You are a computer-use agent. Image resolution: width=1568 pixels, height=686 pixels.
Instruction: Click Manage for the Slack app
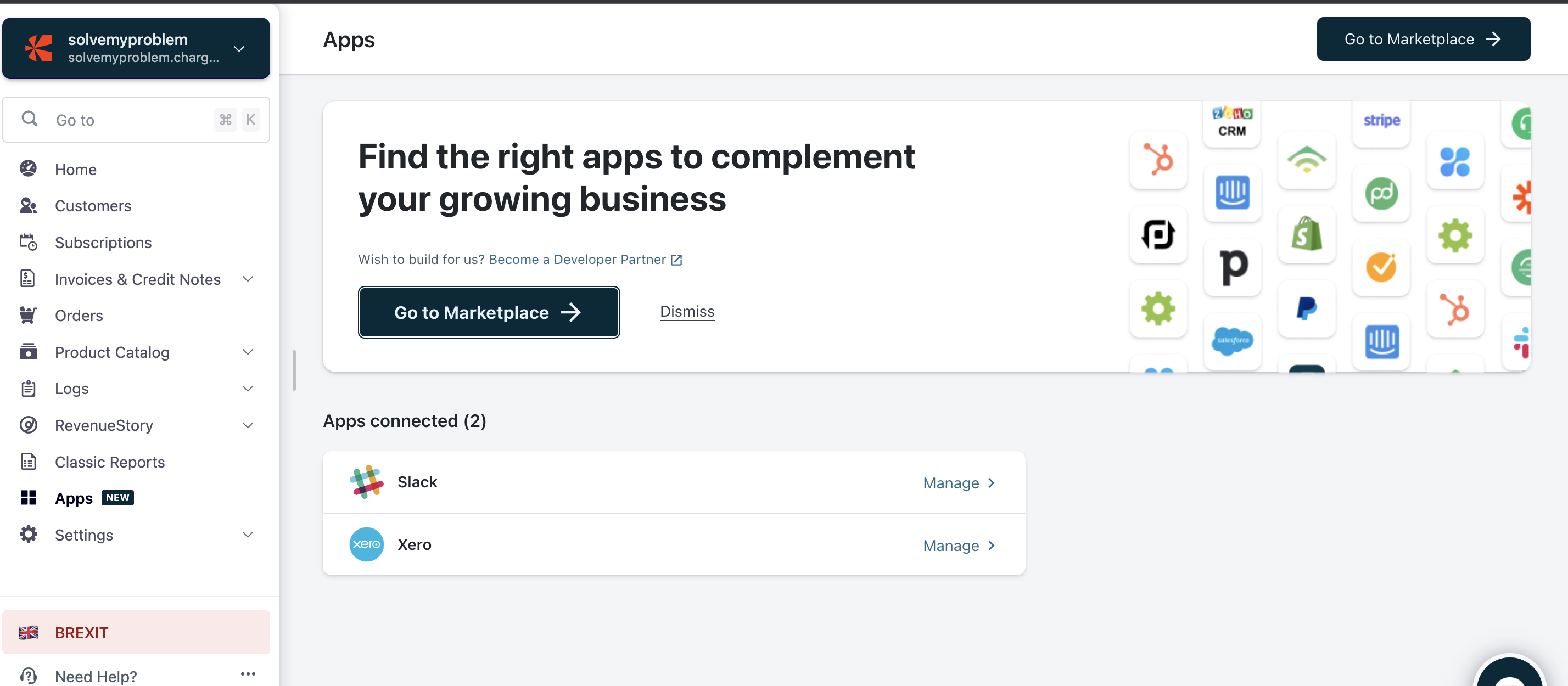[959, 483]
